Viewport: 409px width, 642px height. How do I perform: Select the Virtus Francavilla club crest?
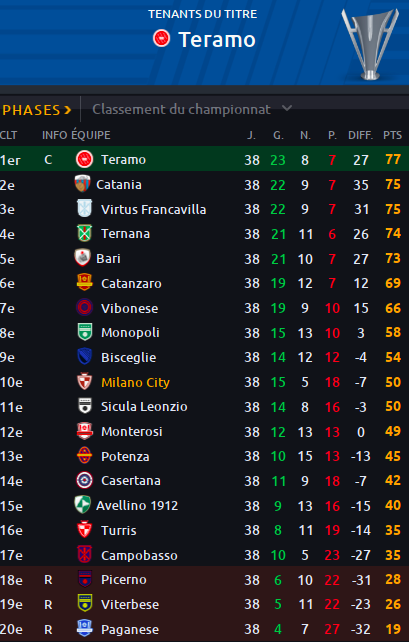[x=85, y=208]
